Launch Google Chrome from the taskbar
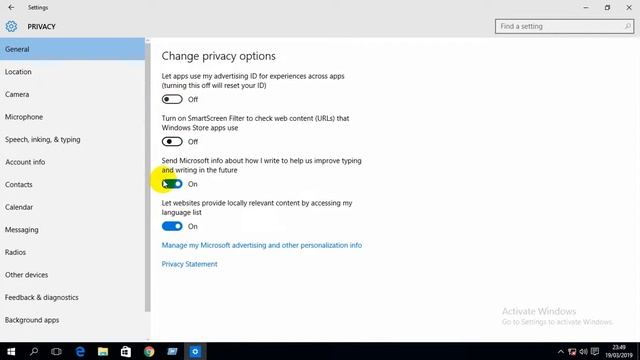 tap(149, 351)
